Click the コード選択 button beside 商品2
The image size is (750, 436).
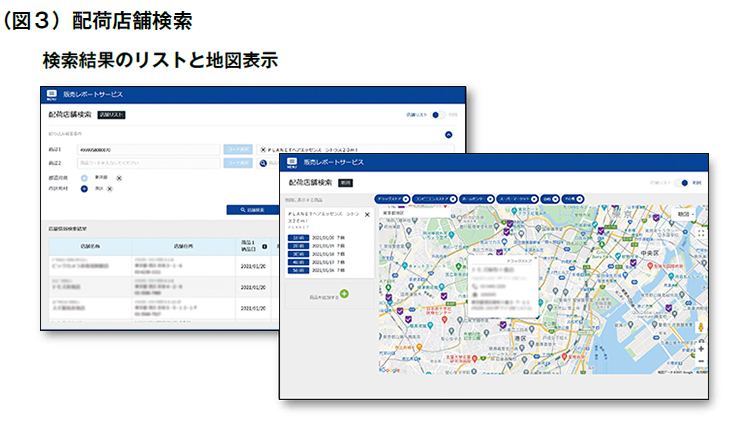coord(238,163)
